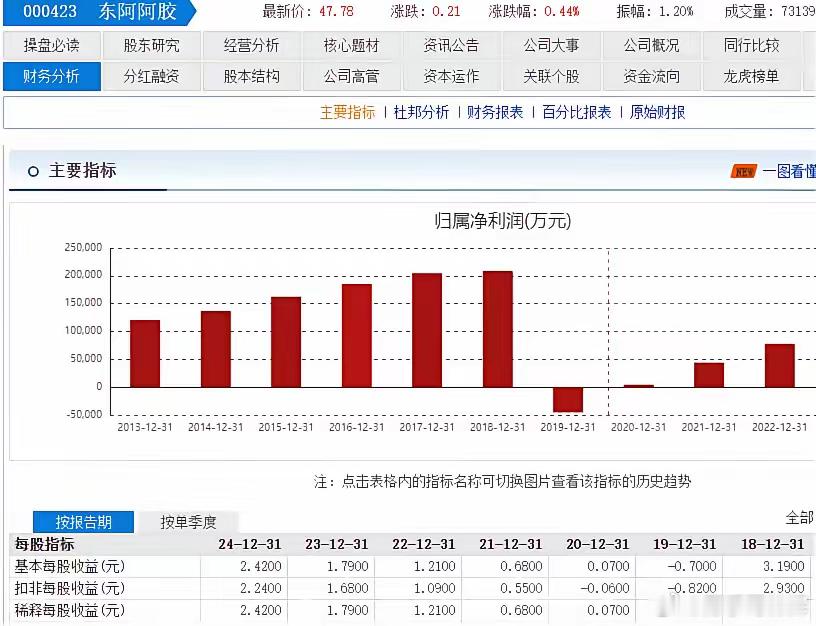Screen dimensions: 816x626
Task: Click the 基本每股收益(元) indicator name
Action: [x=70, y=566]
